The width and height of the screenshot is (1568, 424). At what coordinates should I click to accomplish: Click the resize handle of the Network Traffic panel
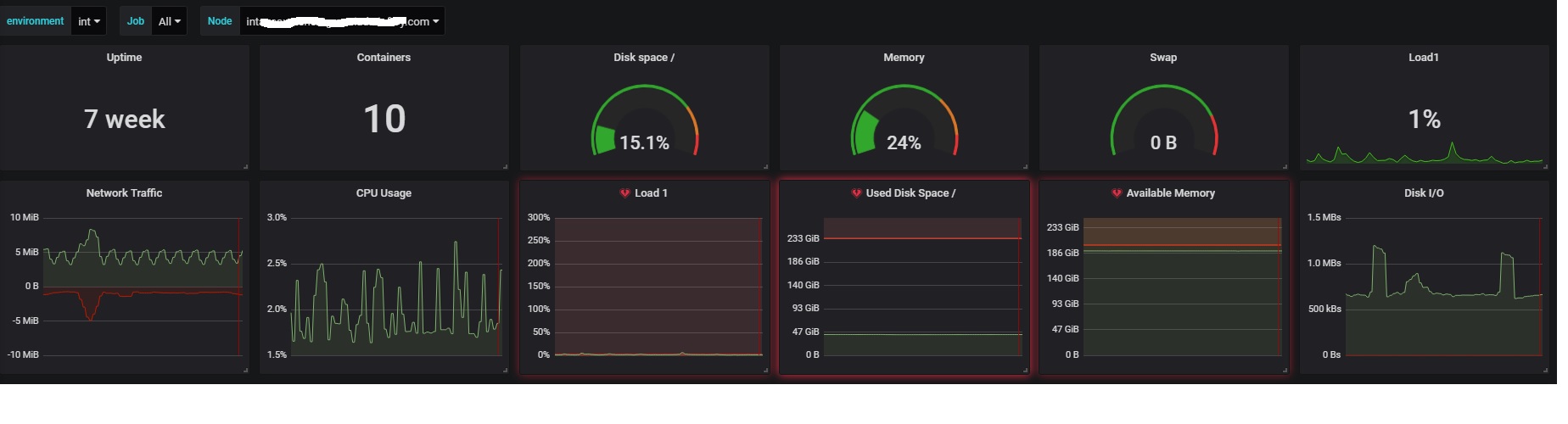245,370
